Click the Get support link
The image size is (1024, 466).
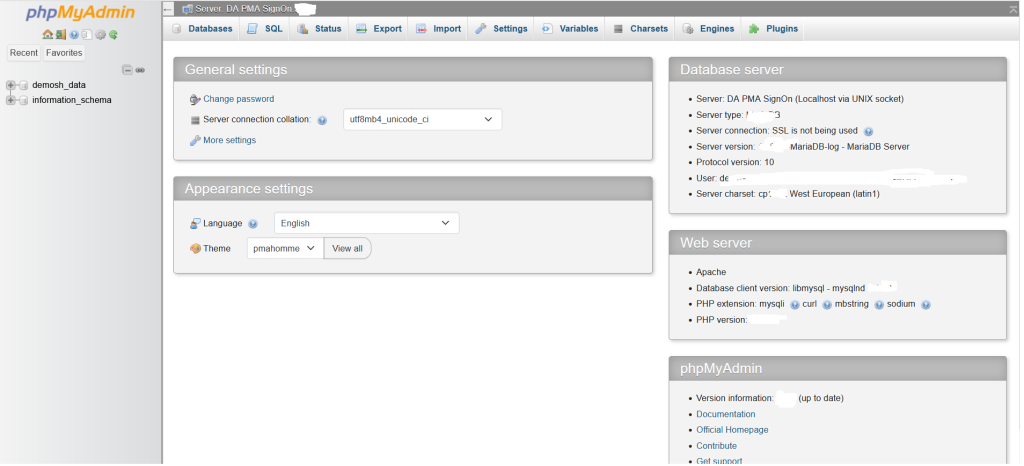[719, 461]
